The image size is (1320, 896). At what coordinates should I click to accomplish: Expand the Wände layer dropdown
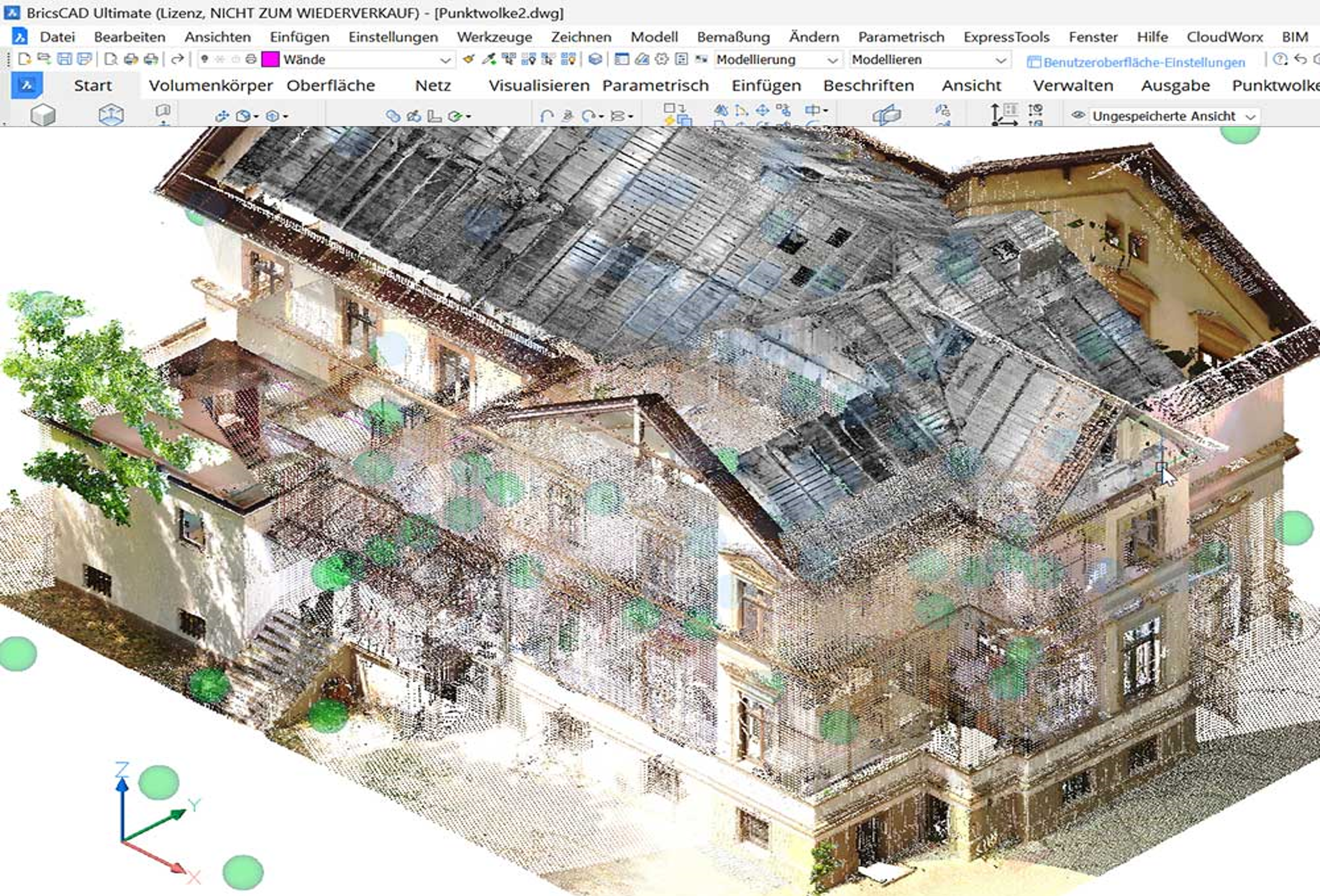(445, 60)
